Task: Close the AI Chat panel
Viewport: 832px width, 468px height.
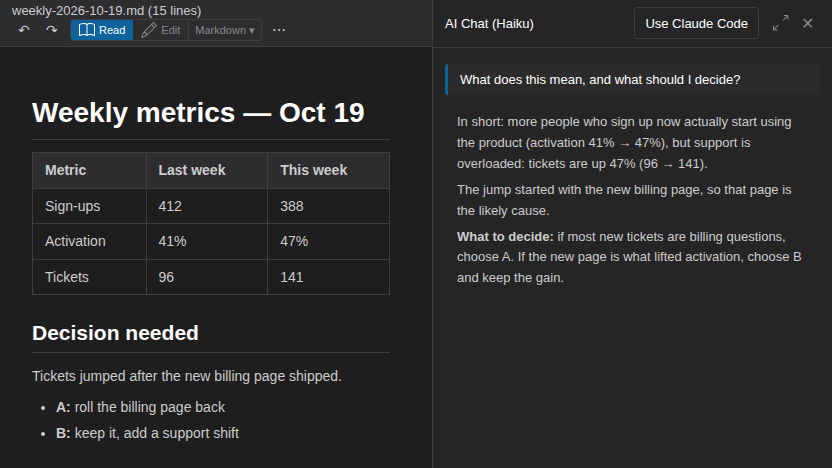Action: (808, 23)
